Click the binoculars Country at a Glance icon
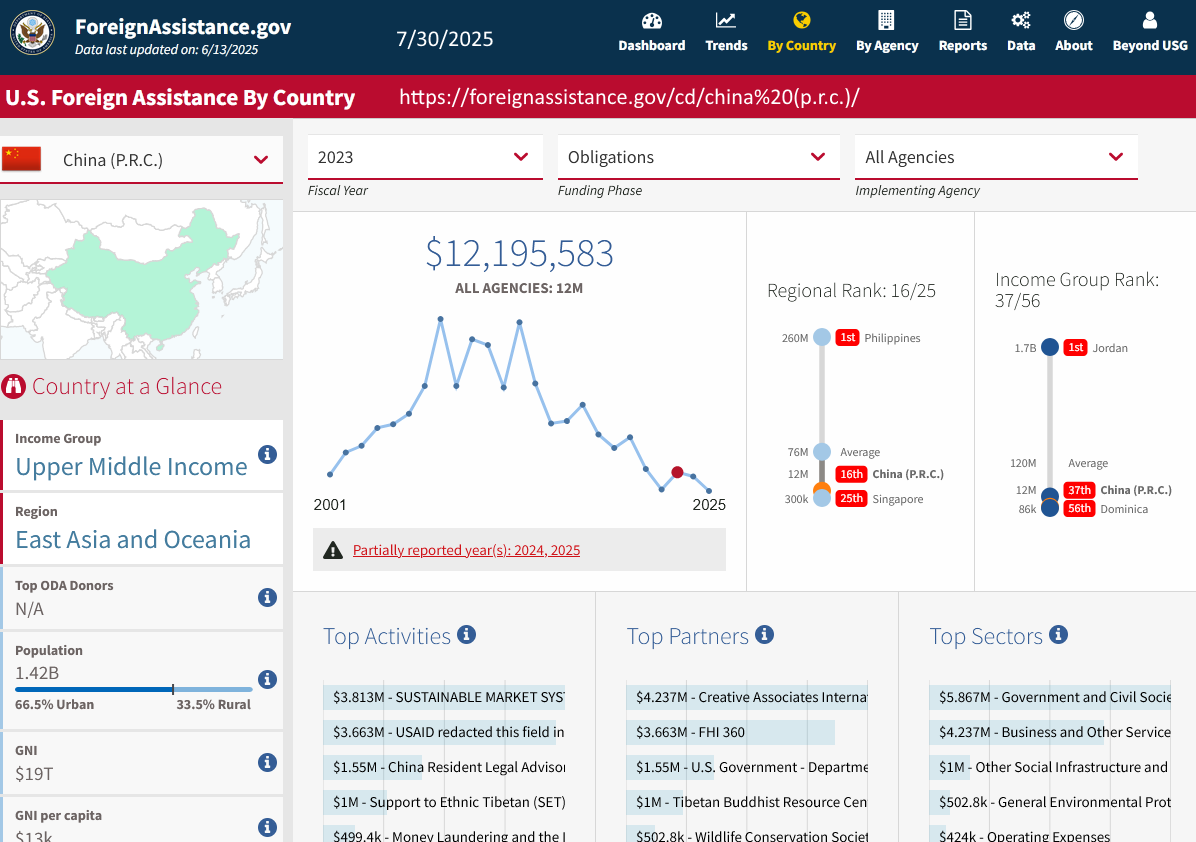The height and width of the screenshot is (842, 1196). pyautogui.click(x=14, y=387)
